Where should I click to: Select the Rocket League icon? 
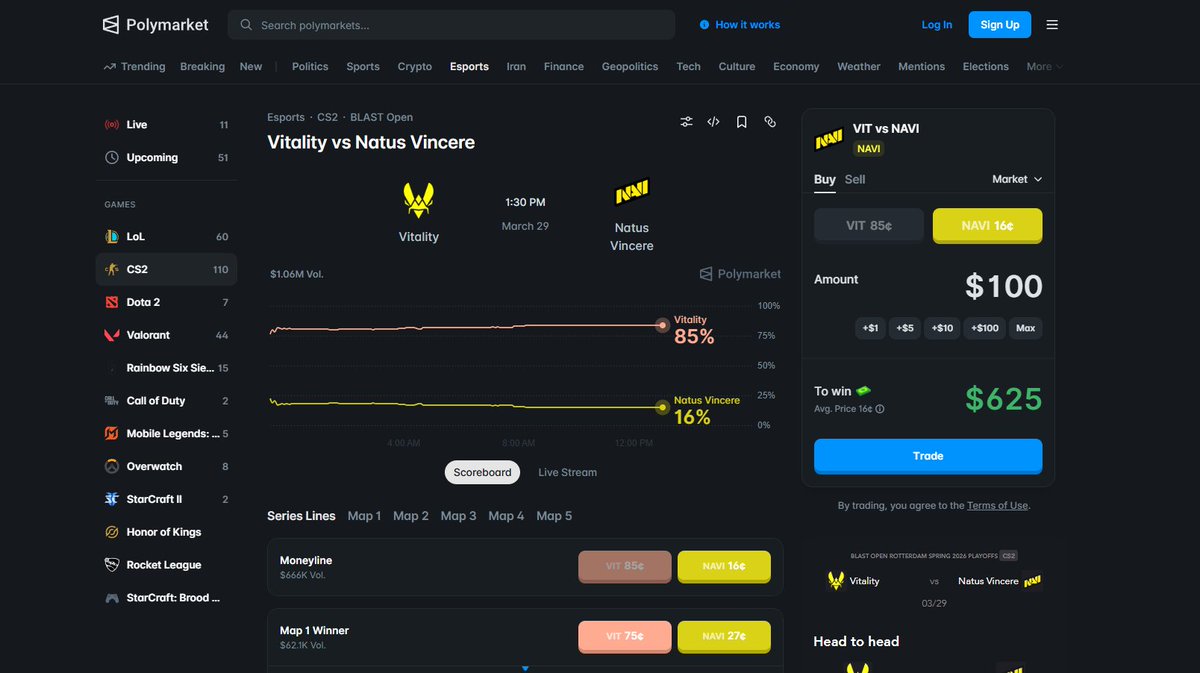(112, 565)
